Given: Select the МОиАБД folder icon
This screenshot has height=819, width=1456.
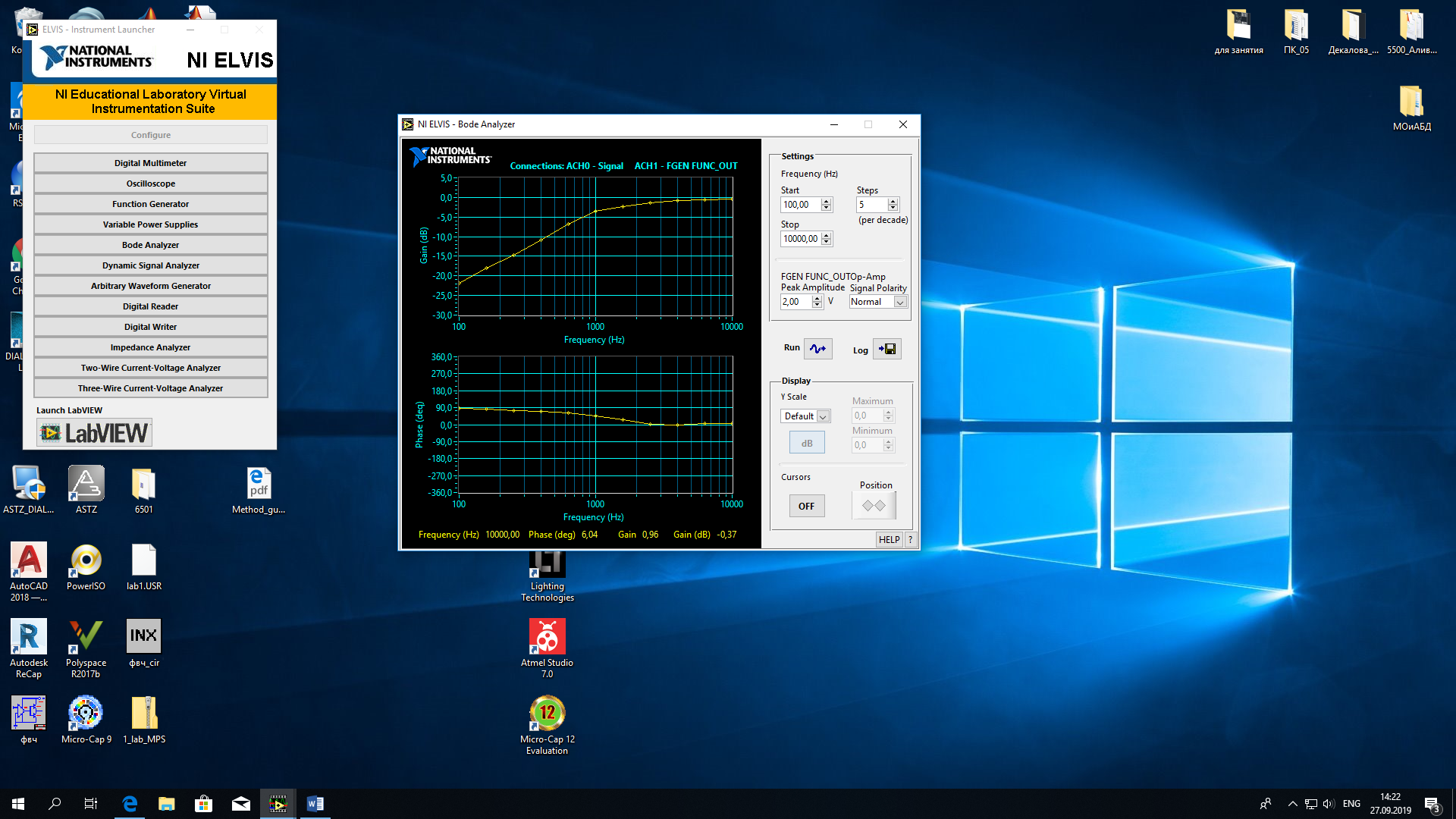Looking at the screenshot, I should click(x=1412, y=108).
